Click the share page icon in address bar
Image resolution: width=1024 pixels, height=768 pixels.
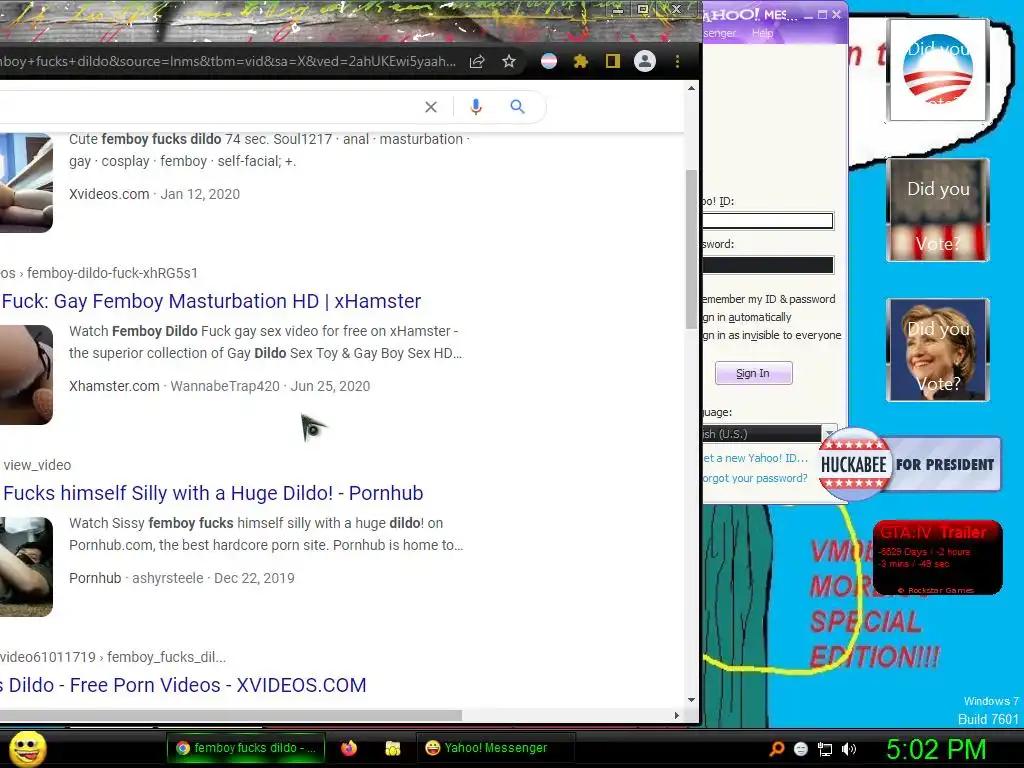tap(477, 61)
